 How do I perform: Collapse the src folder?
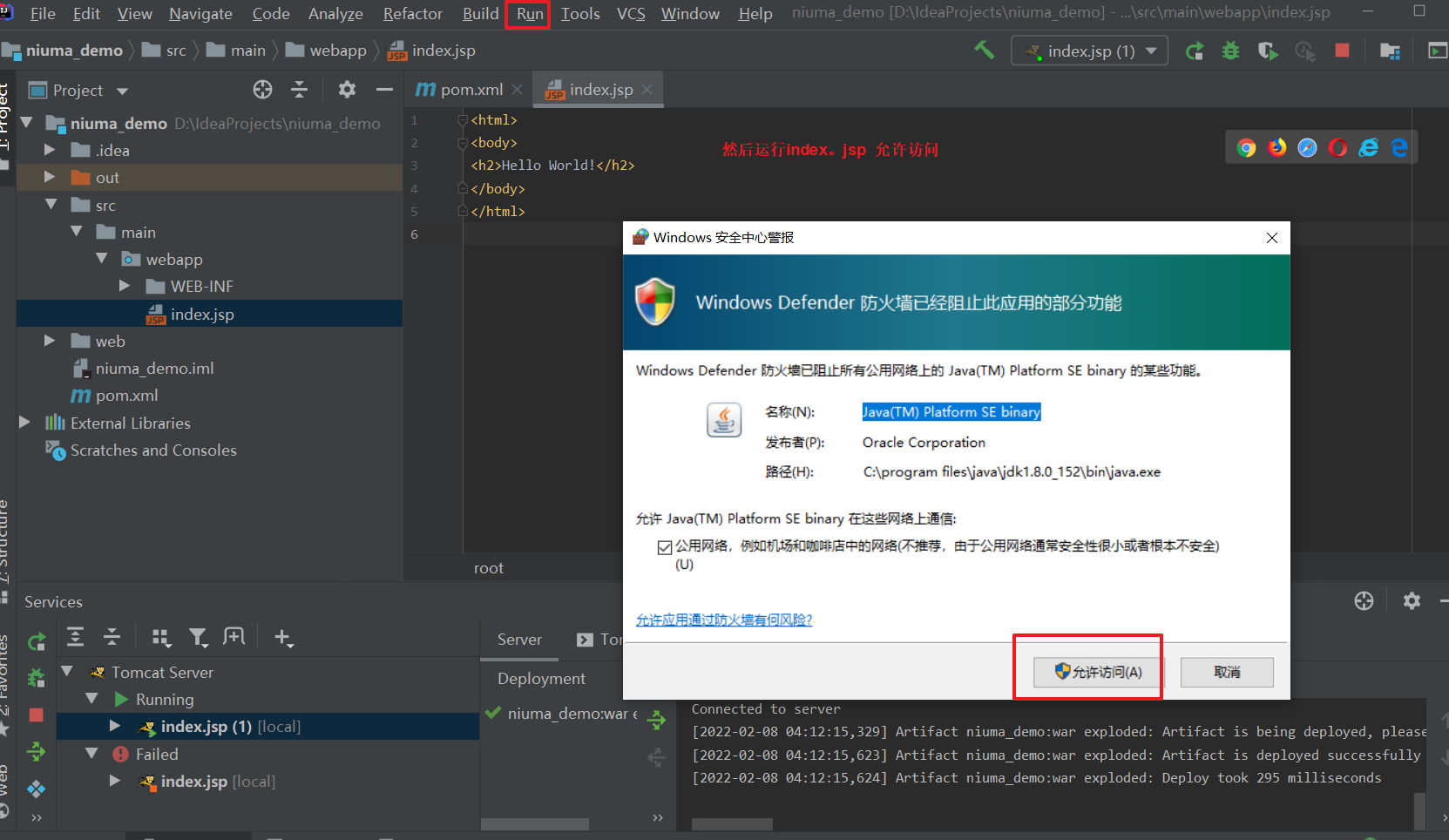(x=51, y=204)
